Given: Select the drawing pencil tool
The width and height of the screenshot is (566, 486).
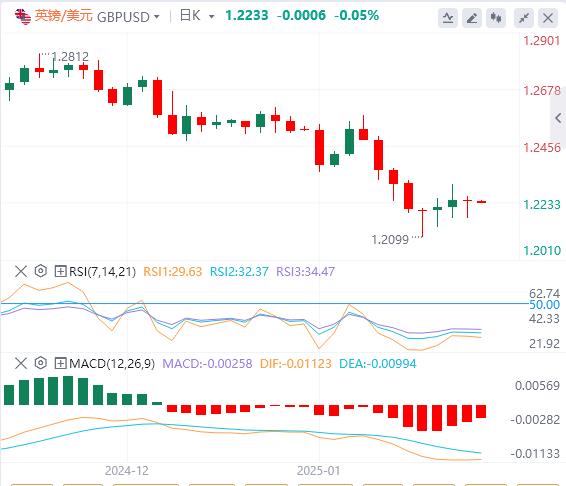Looking at the screenshot, I should [x=472, y=17].
